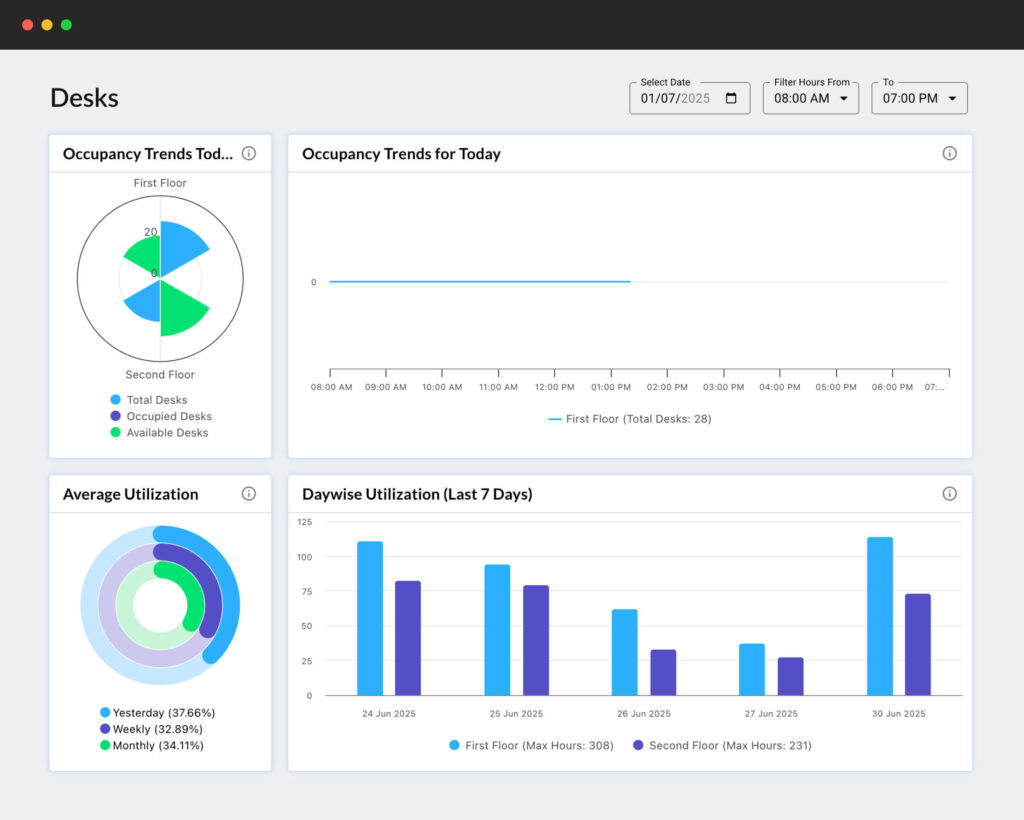This screenshot has width=1024, height=820.
Task: Click First Floor (Total Desks: 28) legend
Action: click(630, 419)
